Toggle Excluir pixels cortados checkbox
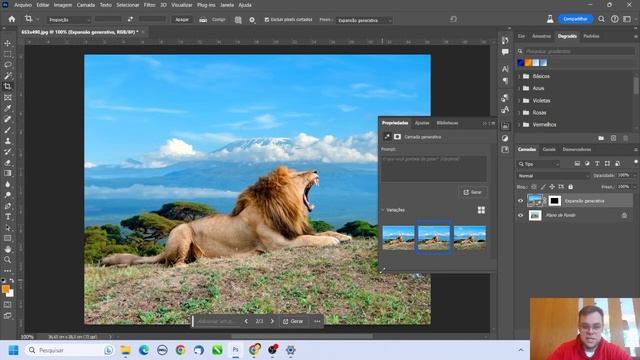 point(267,20)
